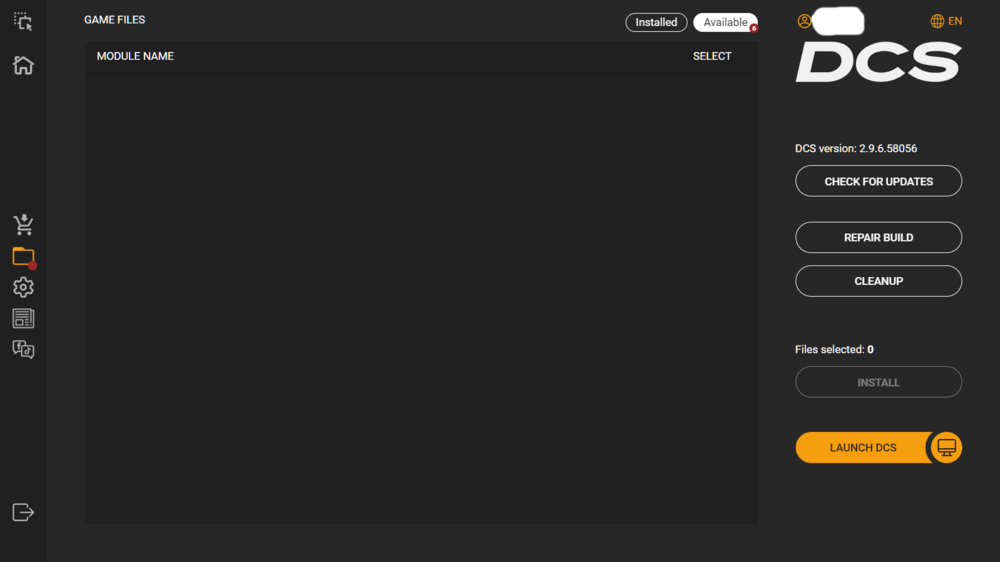Select the EN language selector
The image size is (1000, 562).
955,21
